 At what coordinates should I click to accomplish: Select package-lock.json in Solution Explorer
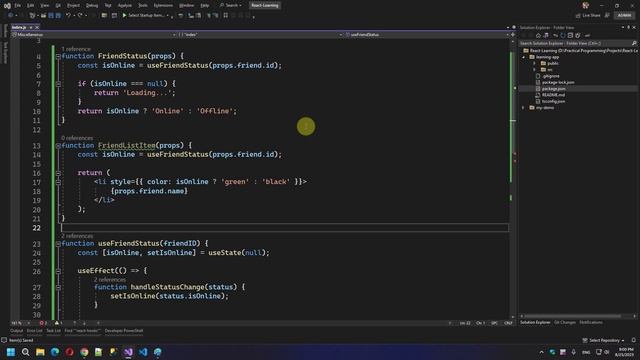click(558, 82)
